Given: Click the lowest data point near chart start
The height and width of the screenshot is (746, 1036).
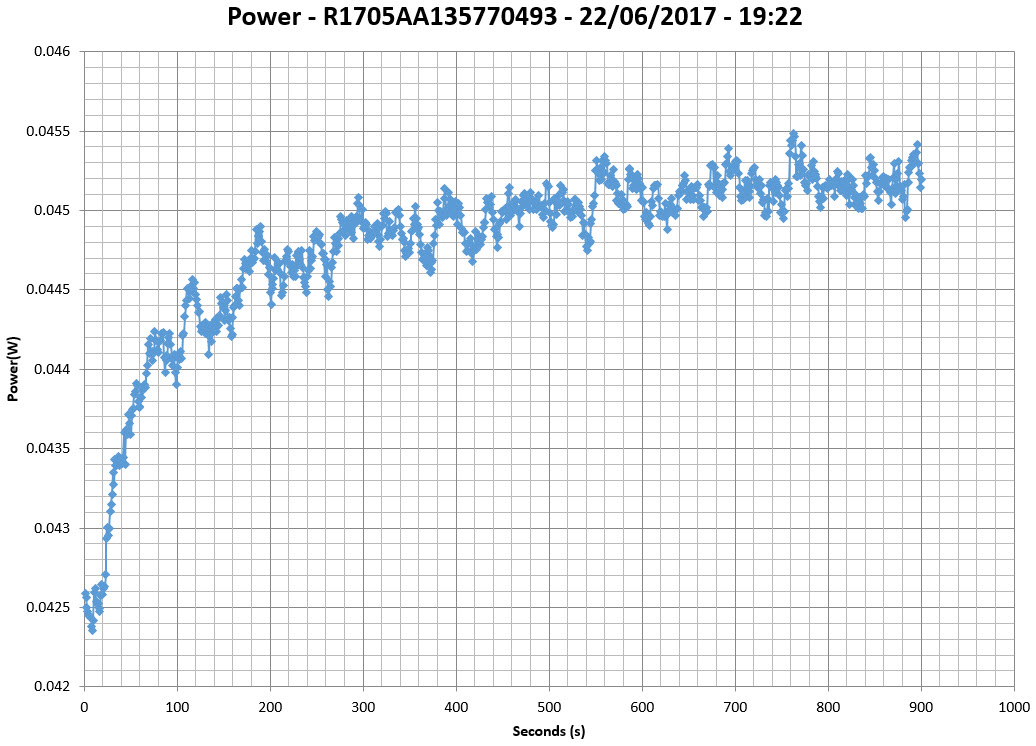Looking at the screenshot, I should [x=92, y=630].
